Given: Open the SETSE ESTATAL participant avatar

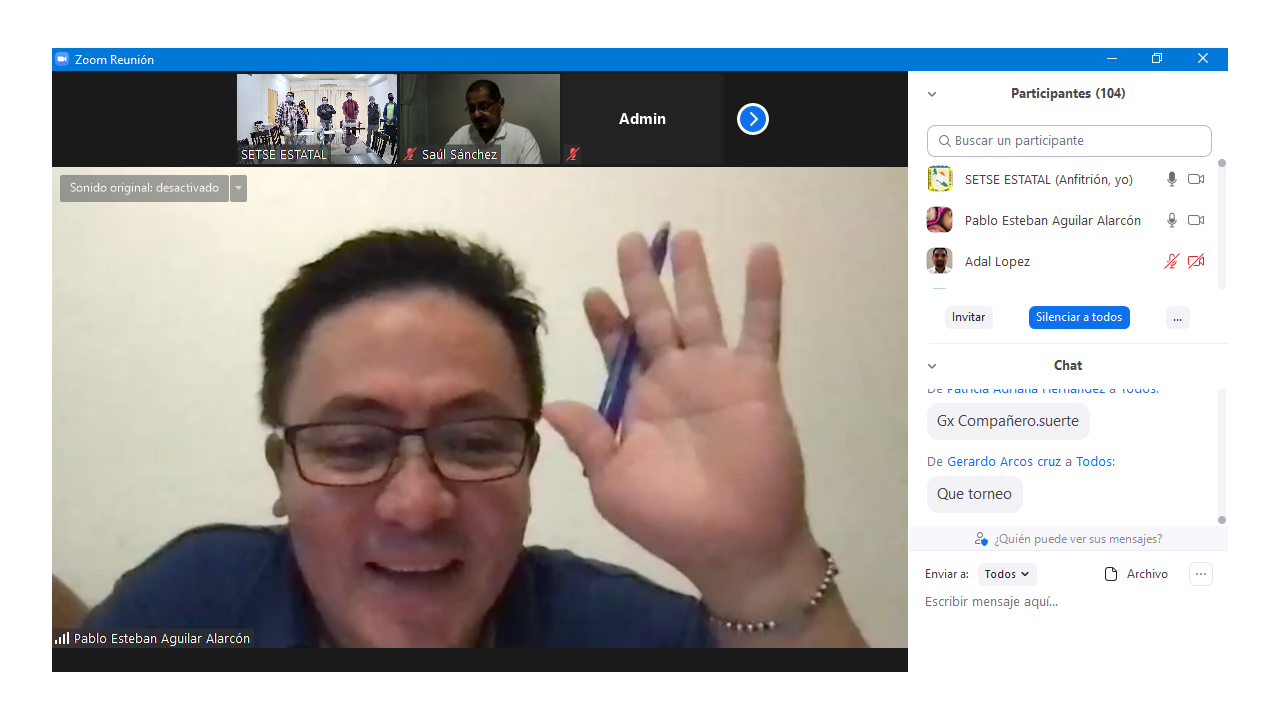Looking at the screenshot, I should click(939, 179).
